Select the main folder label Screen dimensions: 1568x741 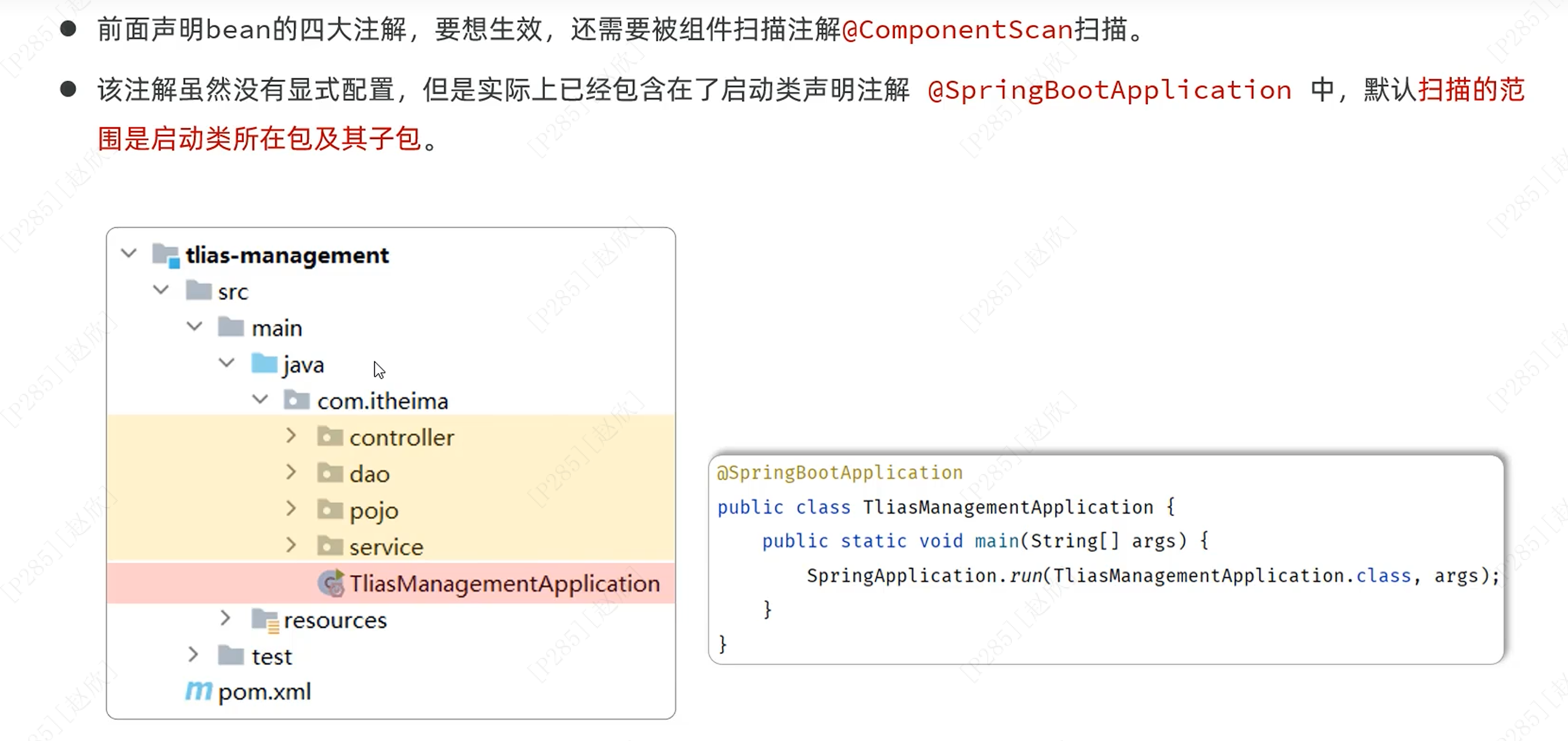pyautogui.click(x=277, y=328)
